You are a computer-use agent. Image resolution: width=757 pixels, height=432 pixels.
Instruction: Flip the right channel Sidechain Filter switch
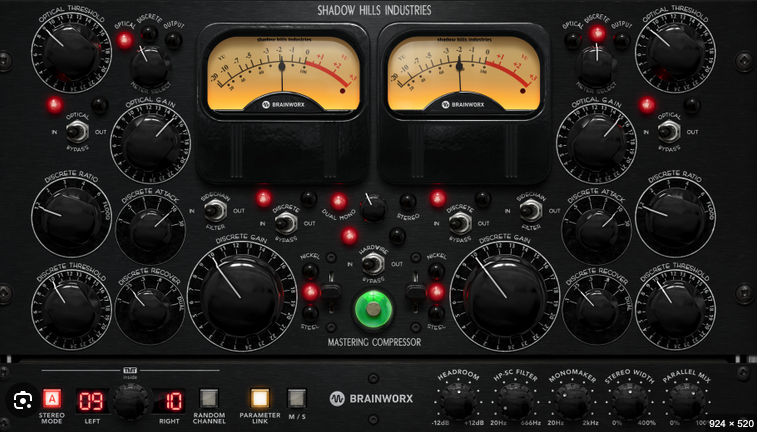coord(531,210)
